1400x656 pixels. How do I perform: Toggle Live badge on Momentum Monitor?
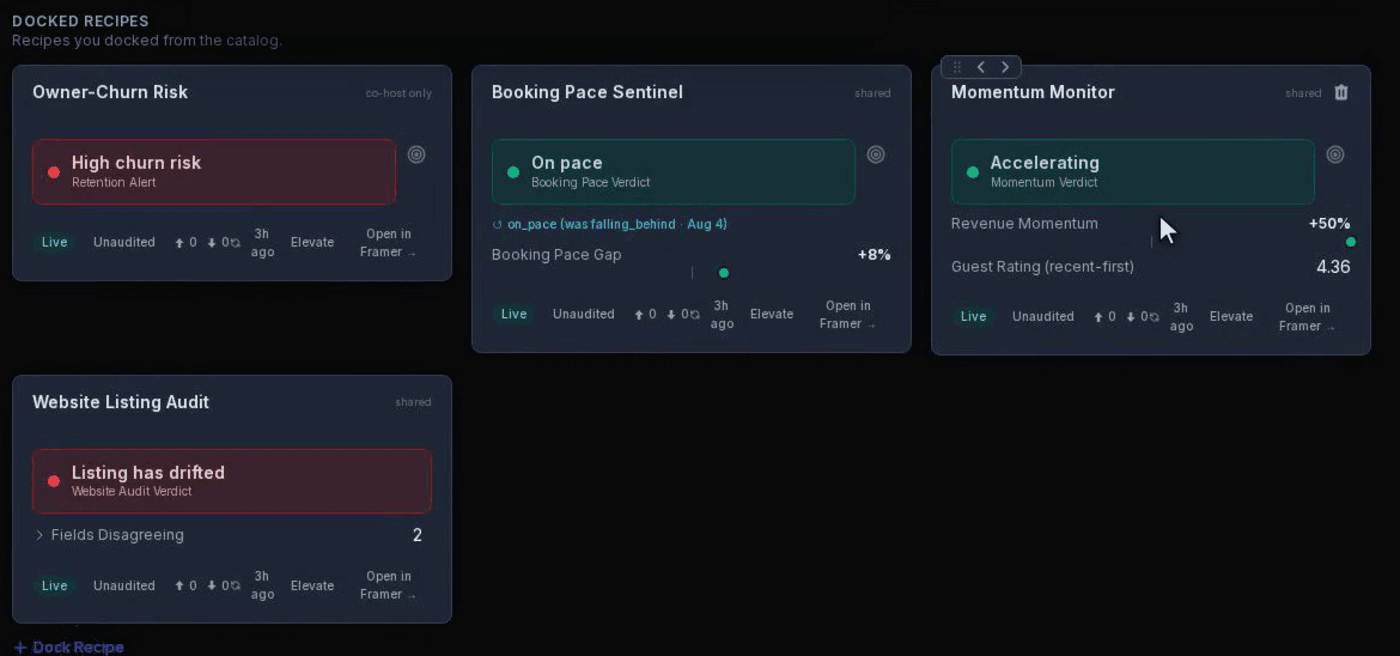pyautogui.click(x=973, y=316)
